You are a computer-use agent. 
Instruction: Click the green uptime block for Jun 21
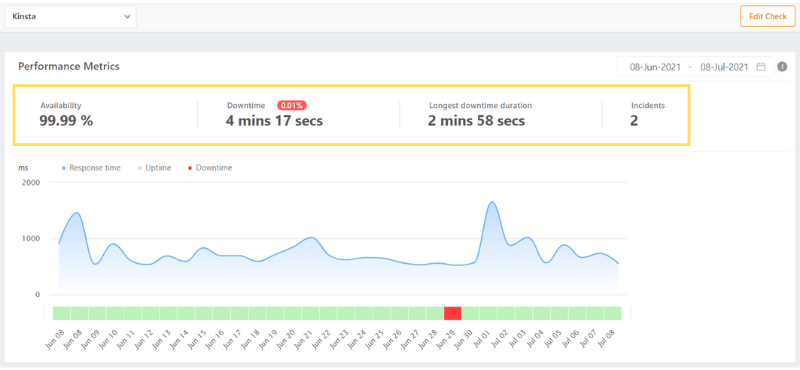click(x=310, y=313)
